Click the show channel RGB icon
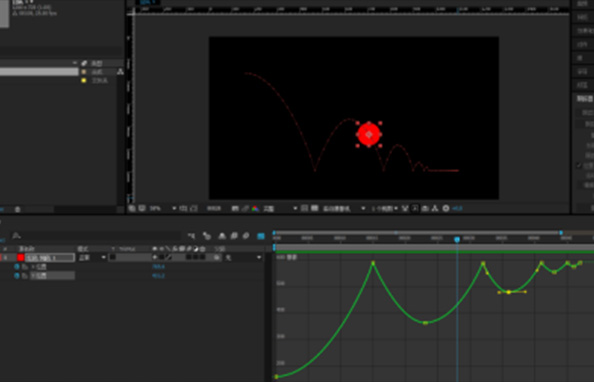Viewport: 594px width, 382px height. pyautogui.click(x=255, y=208)
